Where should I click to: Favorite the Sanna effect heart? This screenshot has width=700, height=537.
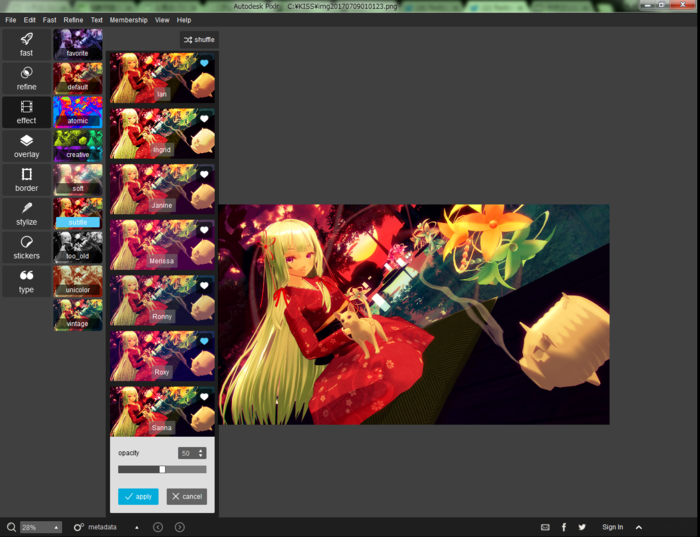coord(204,397)
